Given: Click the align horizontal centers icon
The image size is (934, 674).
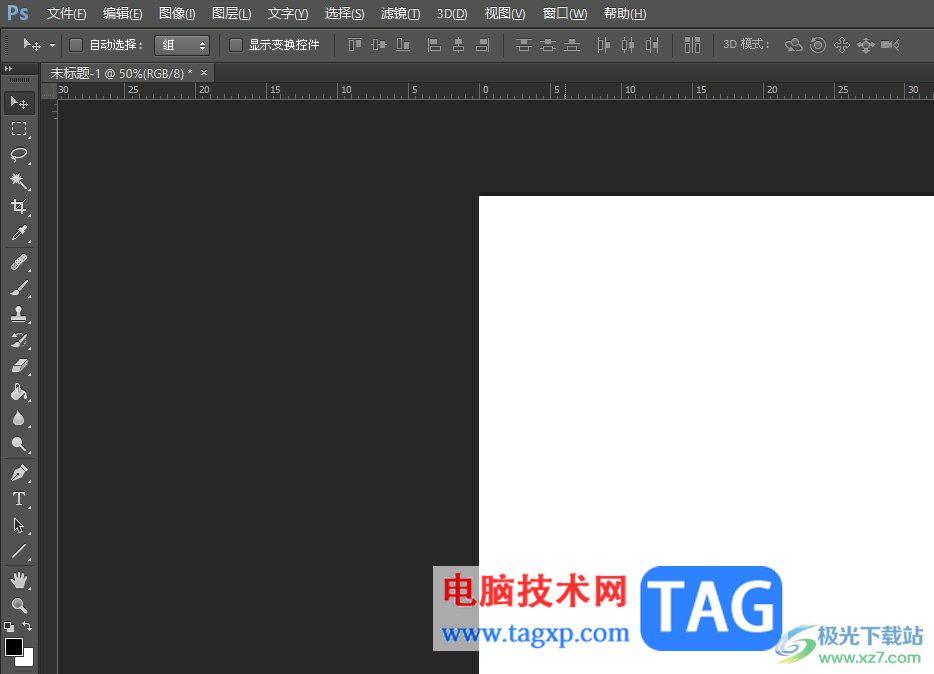Looking at the screenshot, I should [459, 45].
